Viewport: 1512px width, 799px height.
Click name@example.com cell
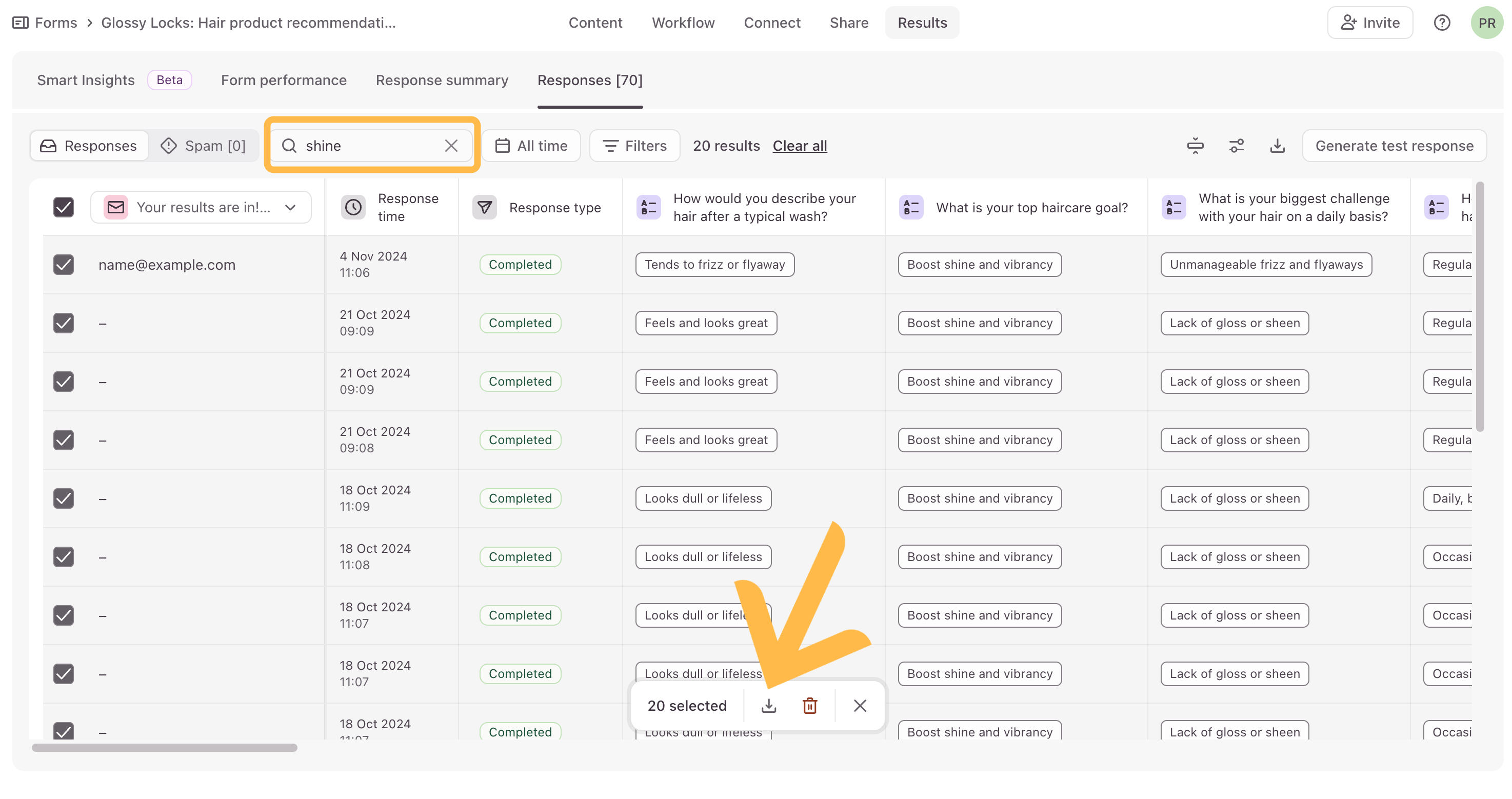(x=167, y=265)
